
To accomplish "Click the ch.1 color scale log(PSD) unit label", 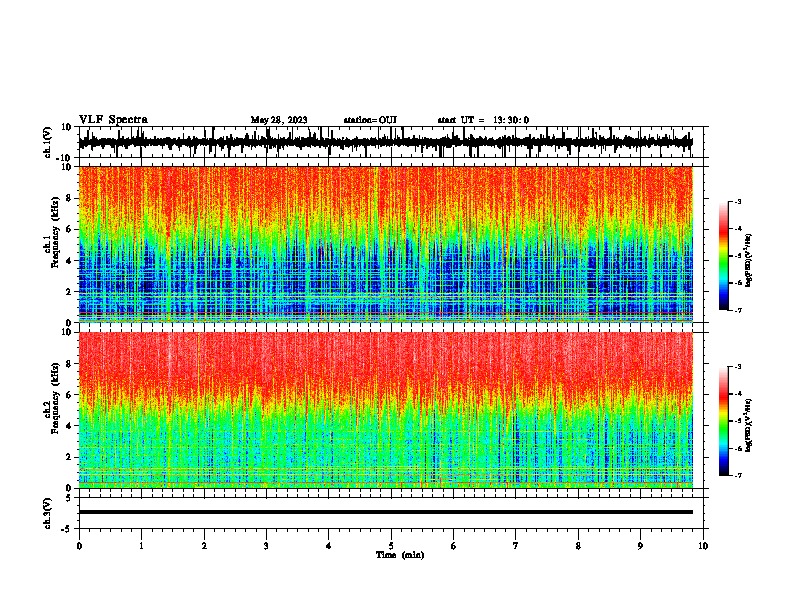I will coord(749,260).
